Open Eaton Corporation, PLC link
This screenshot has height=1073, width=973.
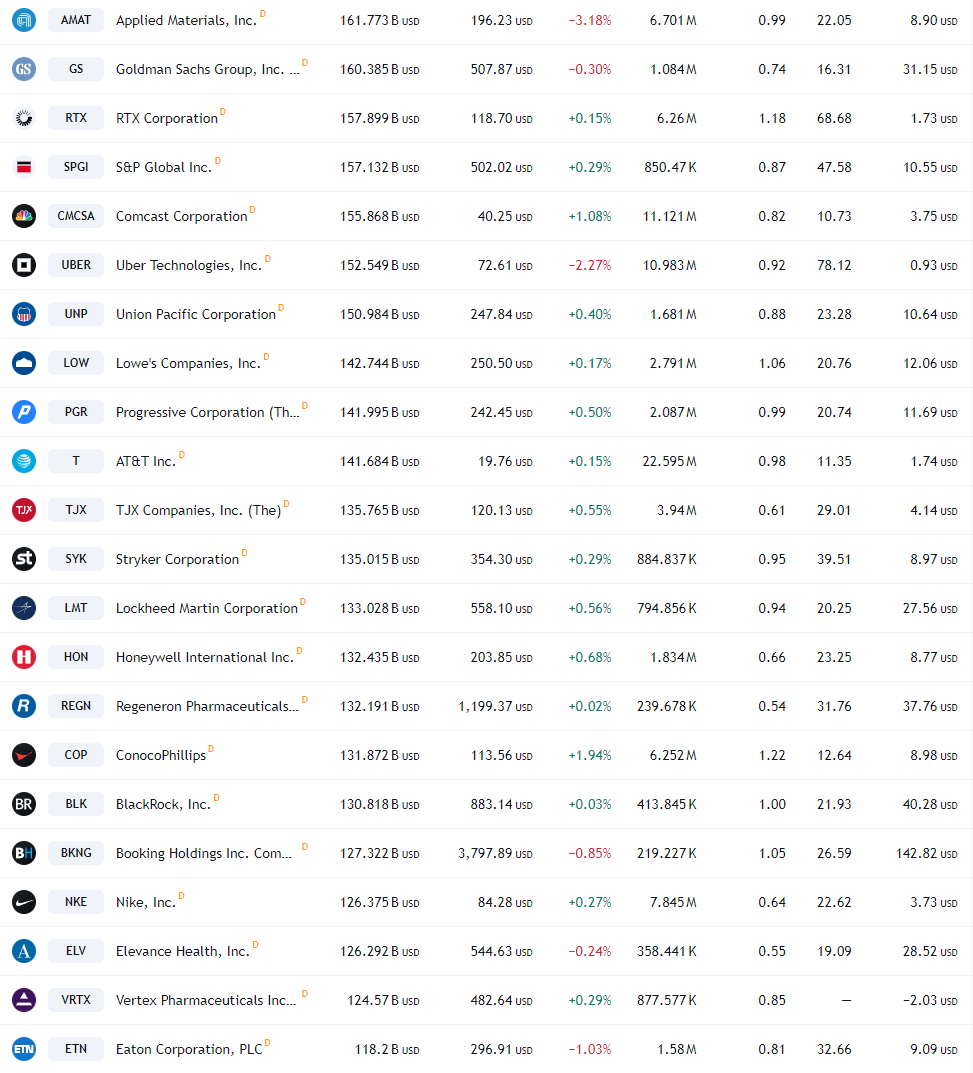coord(189,1050)
